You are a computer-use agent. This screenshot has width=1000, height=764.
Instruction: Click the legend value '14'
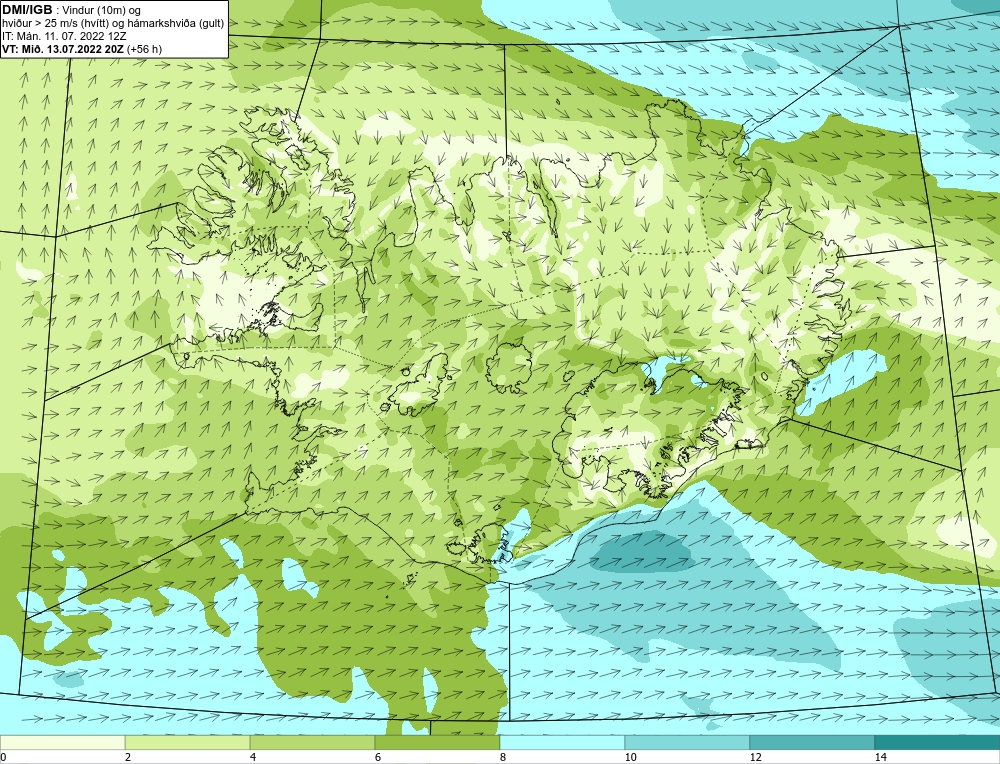pyautogui.click(x=880, y=757)
